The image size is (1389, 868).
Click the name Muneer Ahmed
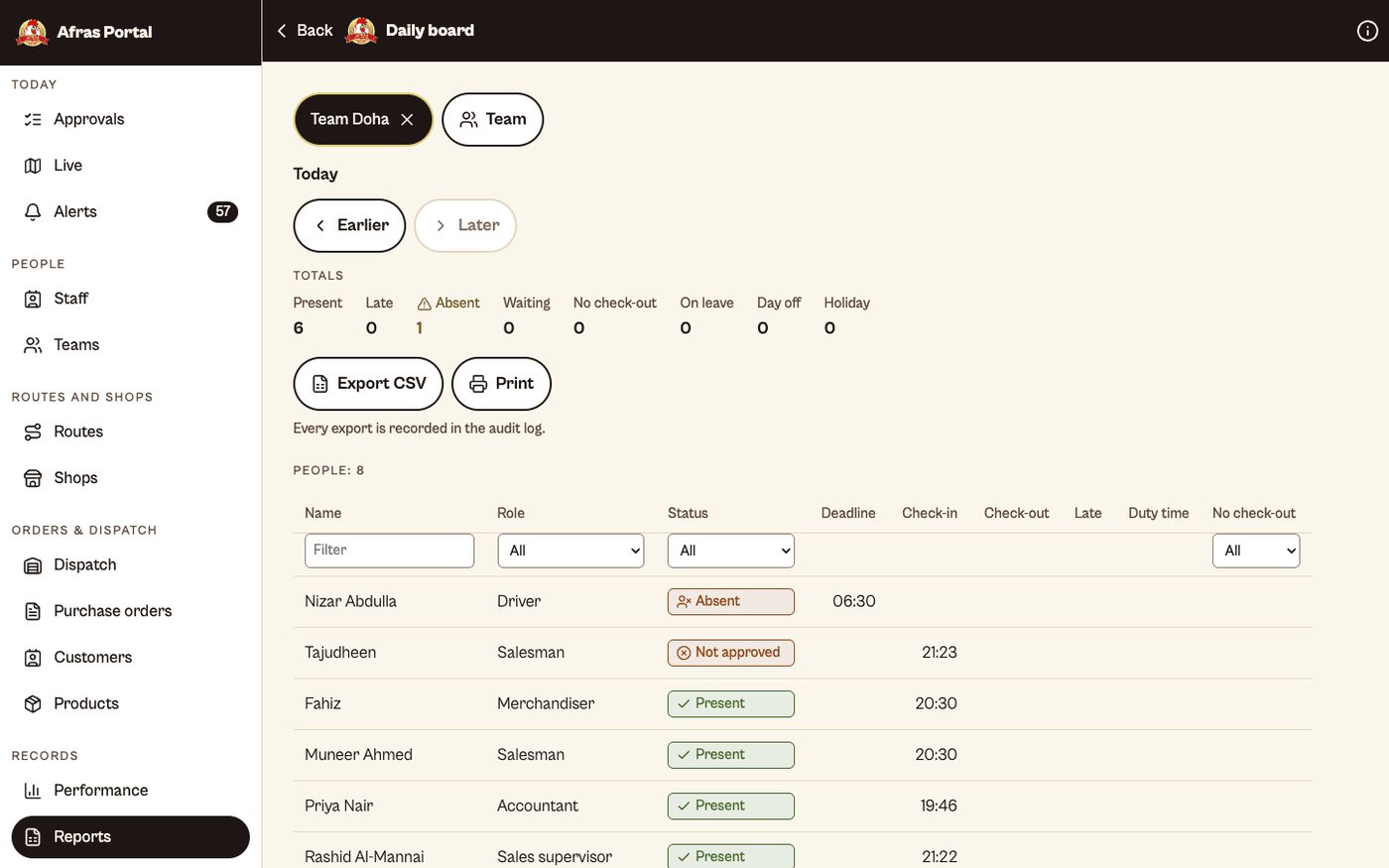click(358, 755)
